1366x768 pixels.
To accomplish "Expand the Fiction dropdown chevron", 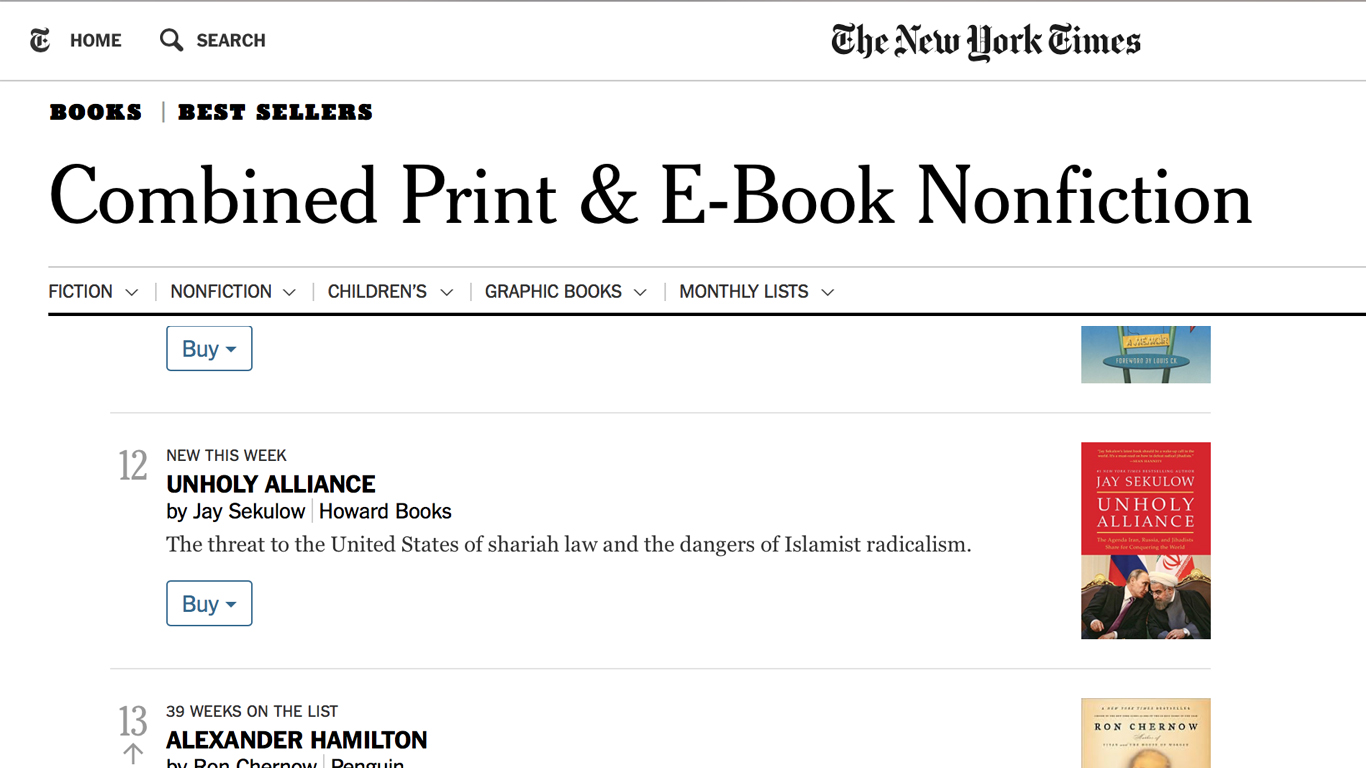I will (x=131, y=292).
